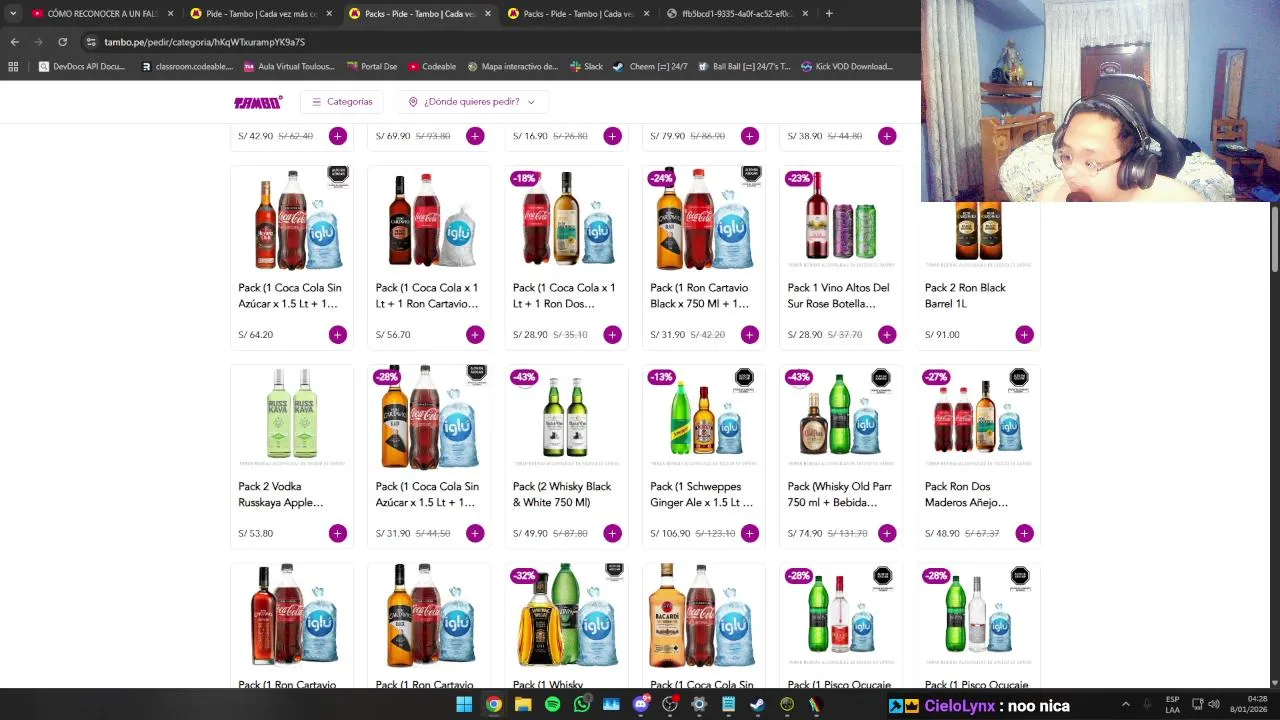Screen dimensions: 1280x720
Task: Open Vino Altos Del Sur Rose product image
Action: pos(841,219)
